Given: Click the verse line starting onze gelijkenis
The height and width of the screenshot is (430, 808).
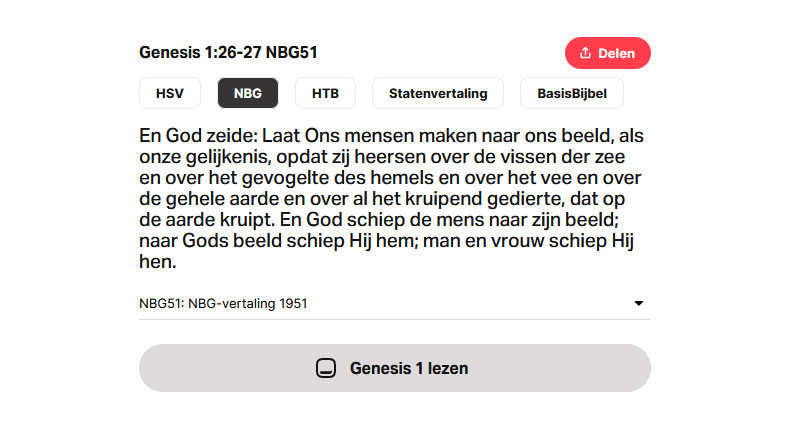Looking at the screenshot, I should pyautogui.click(x=382, y=157).
